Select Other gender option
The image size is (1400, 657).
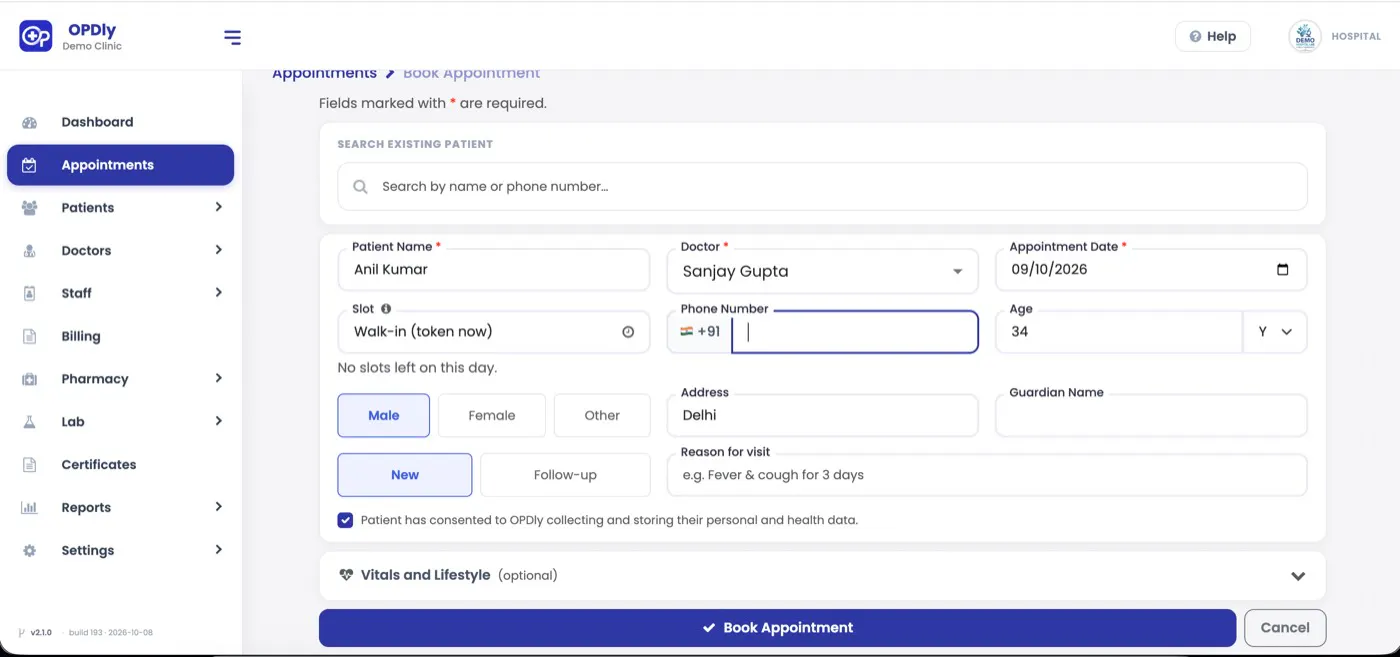click(x=602, y=415)
